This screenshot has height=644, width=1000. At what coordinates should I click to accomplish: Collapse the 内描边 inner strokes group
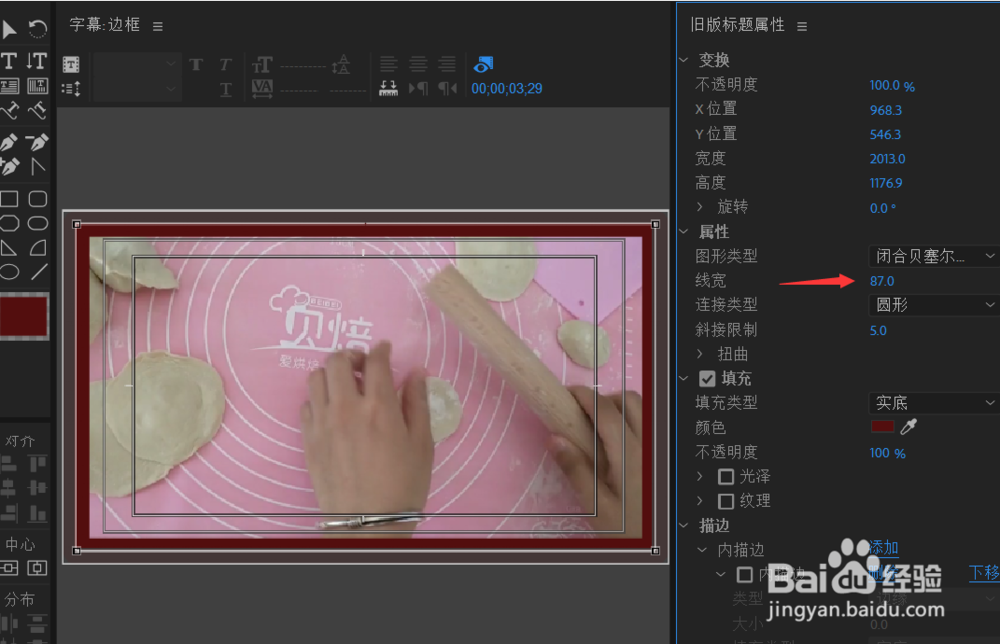pyautogui.click(x=702, y=550)
